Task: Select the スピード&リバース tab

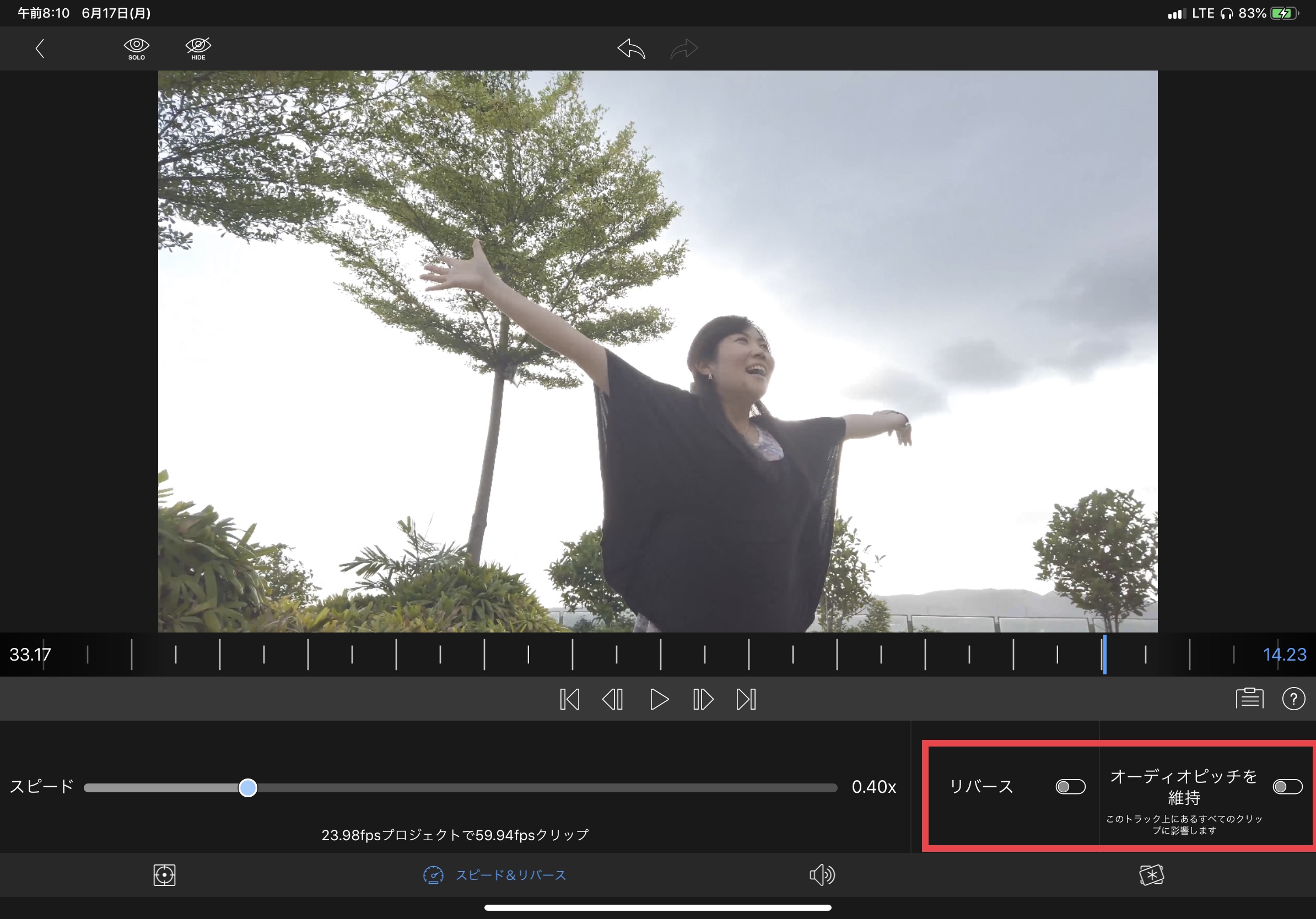Action: (495, 875)
